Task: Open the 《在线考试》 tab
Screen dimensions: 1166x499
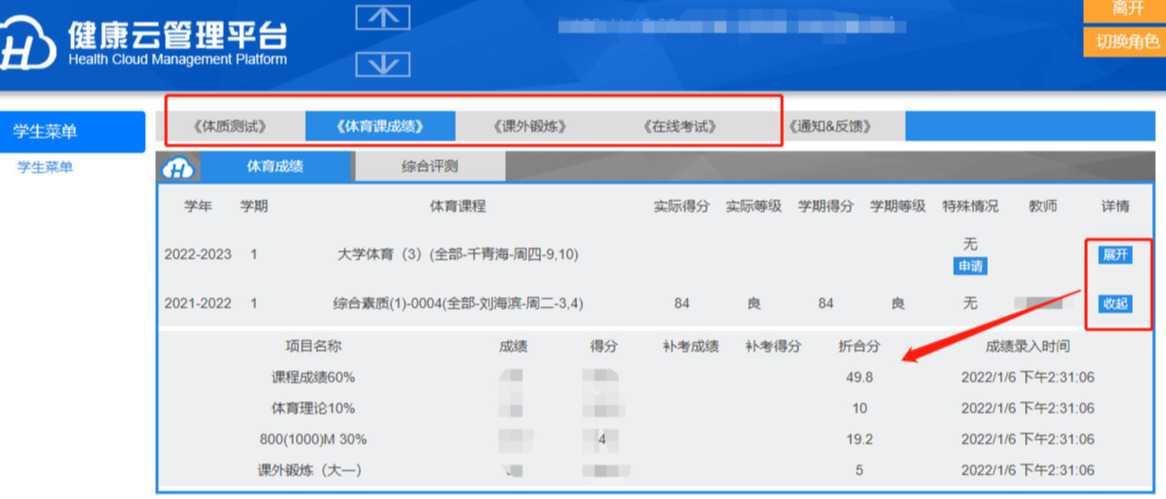Action: pos(680,127)
